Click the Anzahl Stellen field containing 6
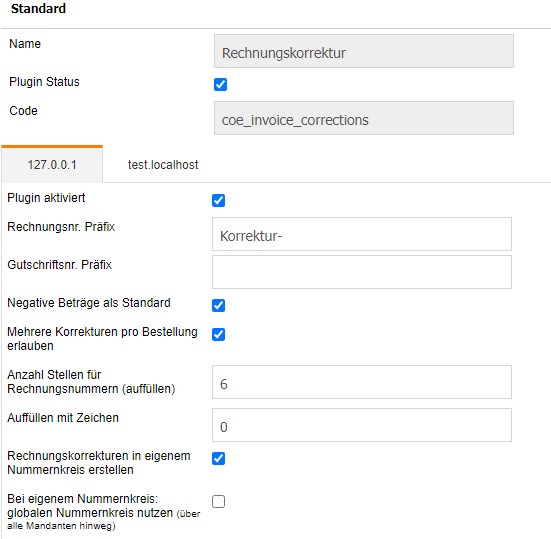Screen dimensions: 551x539 pos(362,382)
